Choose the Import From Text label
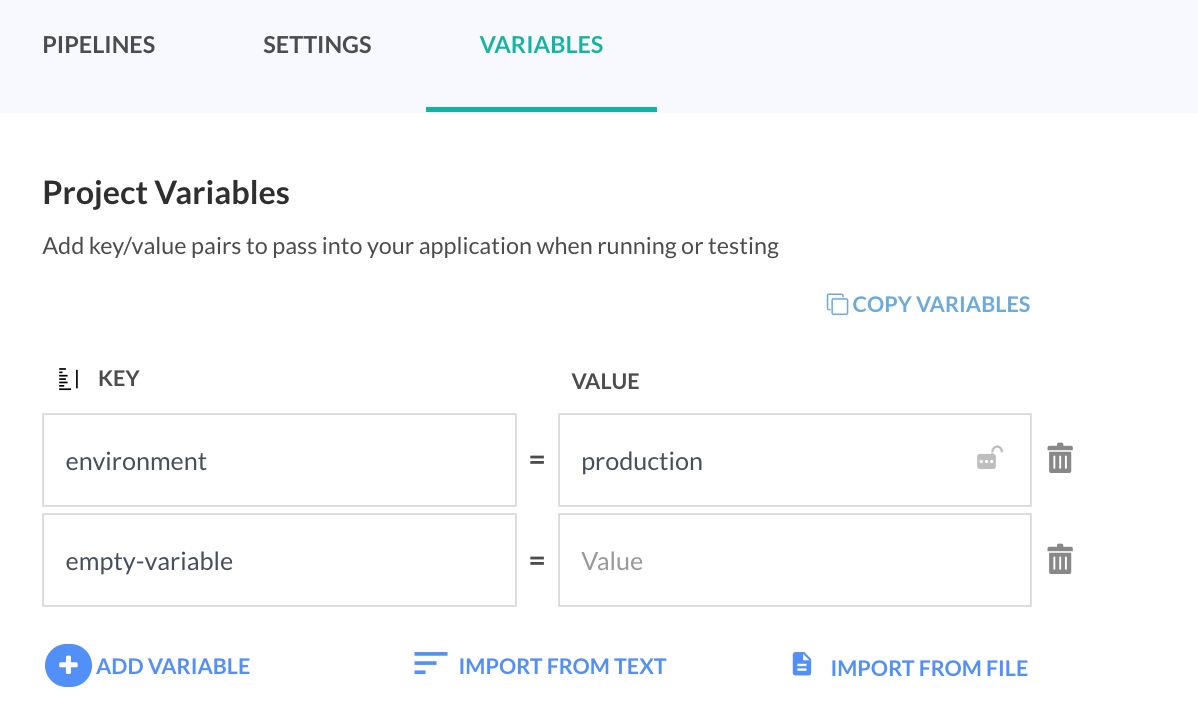 tap(562, 666)
